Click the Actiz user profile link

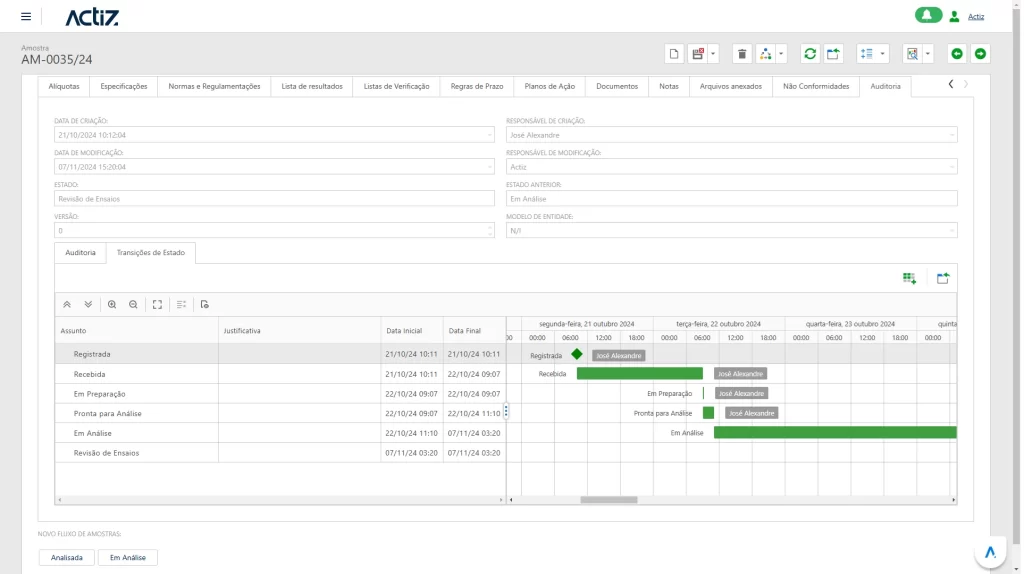(976, 17)
